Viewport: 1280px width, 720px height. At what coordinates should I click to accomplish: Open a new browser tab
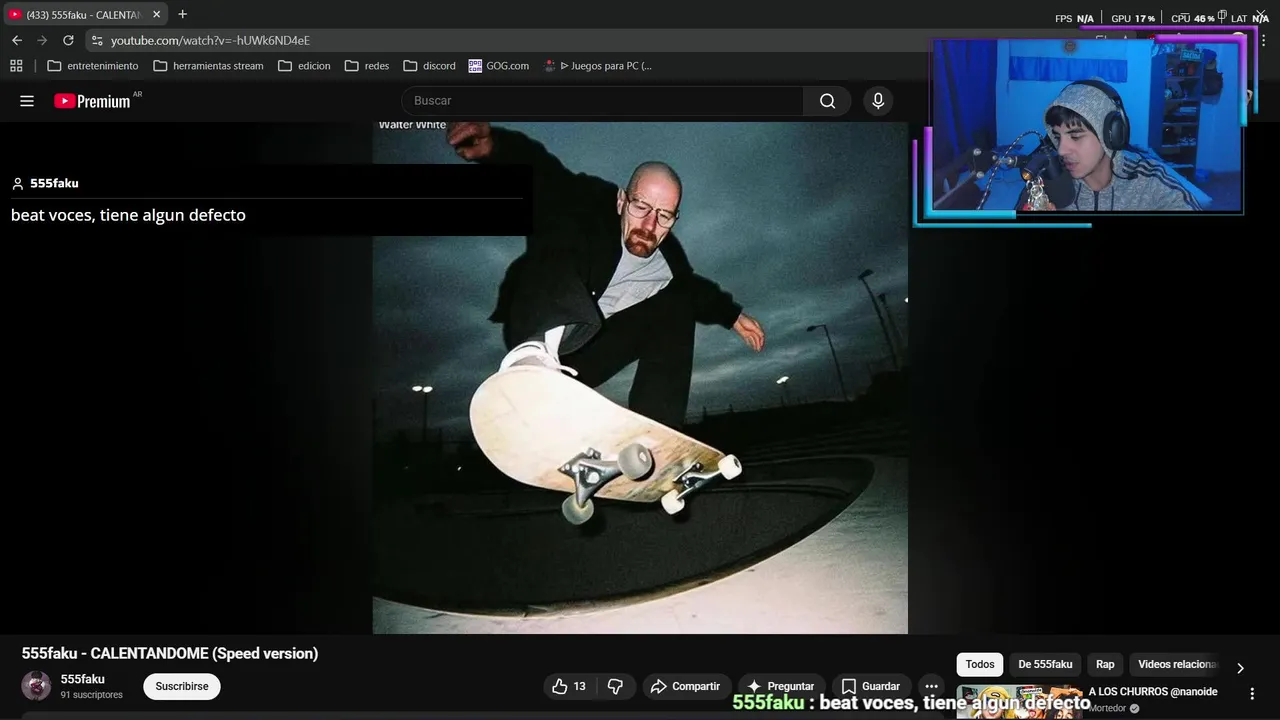coord(182,15)
